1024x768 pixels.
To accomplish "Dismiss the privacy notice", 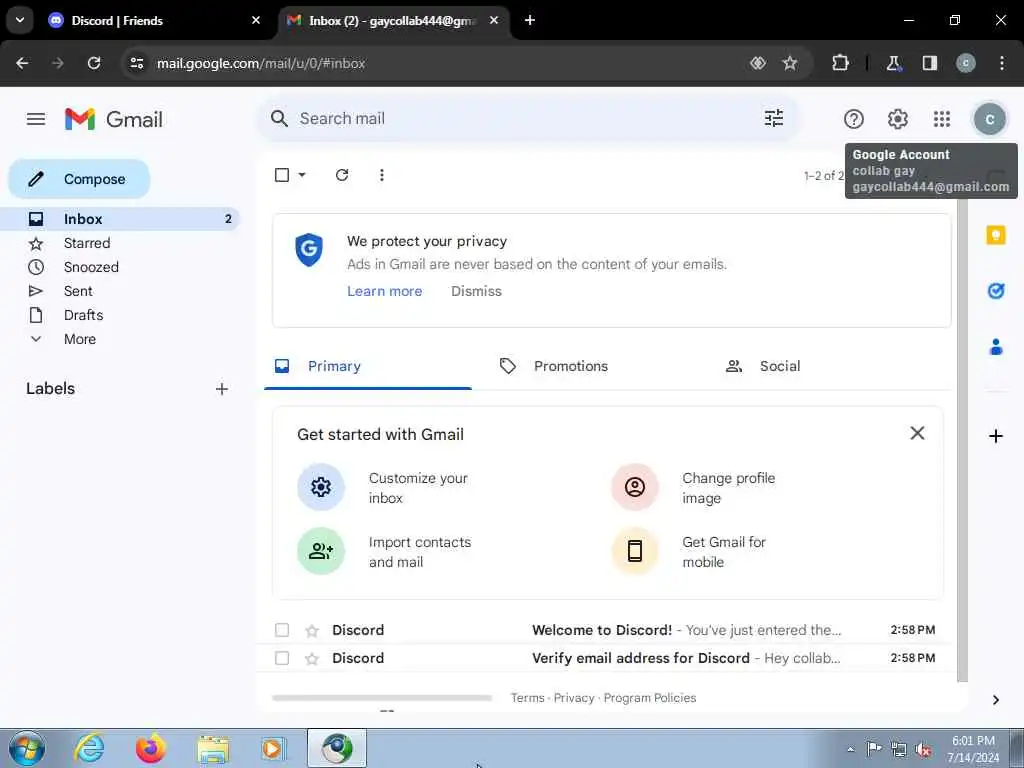I will [x=476, y=291].
